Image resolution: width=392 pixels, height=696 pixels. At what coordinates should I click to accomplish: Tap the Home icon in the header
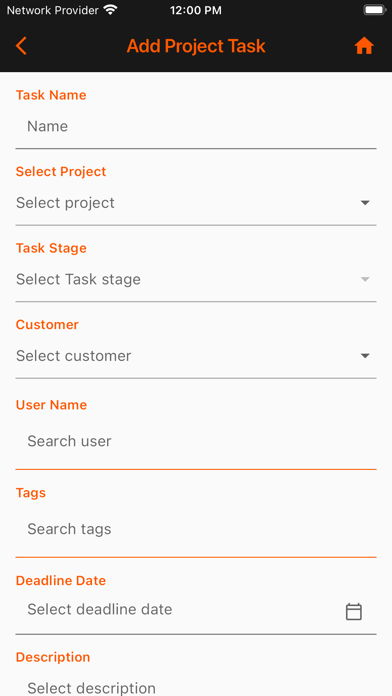(x=364, y=46)
